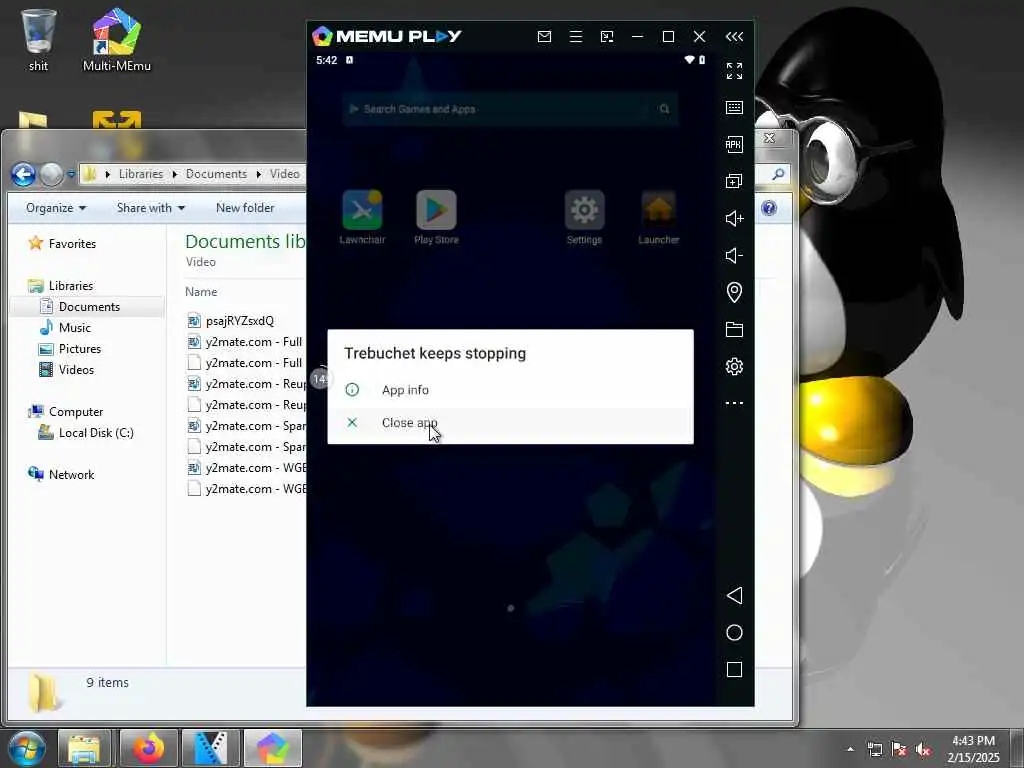Select Videos library in navigation pane

76,370
